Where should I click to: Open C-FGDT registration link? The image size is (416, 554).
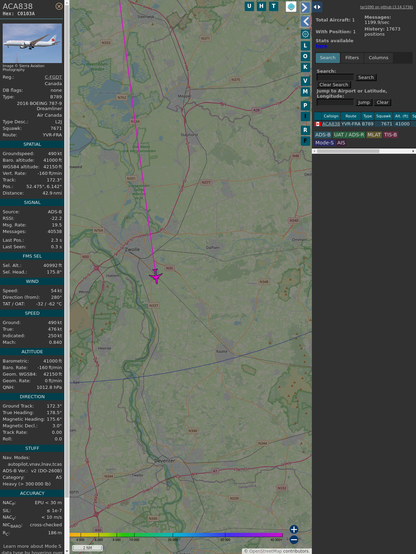click(x=53, y=77)
